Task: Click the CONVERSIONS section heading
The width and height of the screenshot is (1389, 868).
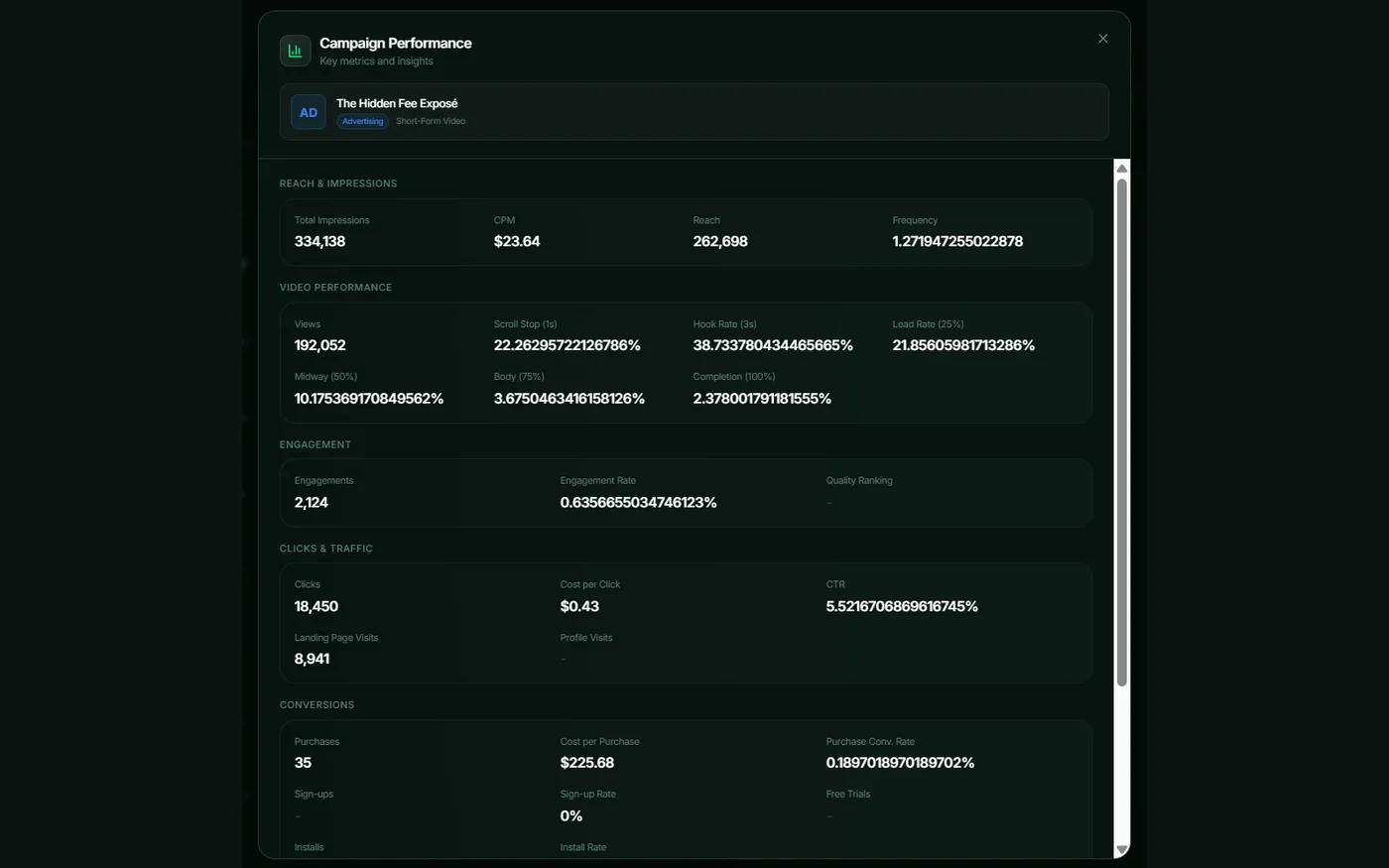Action: tap(316, 705)
